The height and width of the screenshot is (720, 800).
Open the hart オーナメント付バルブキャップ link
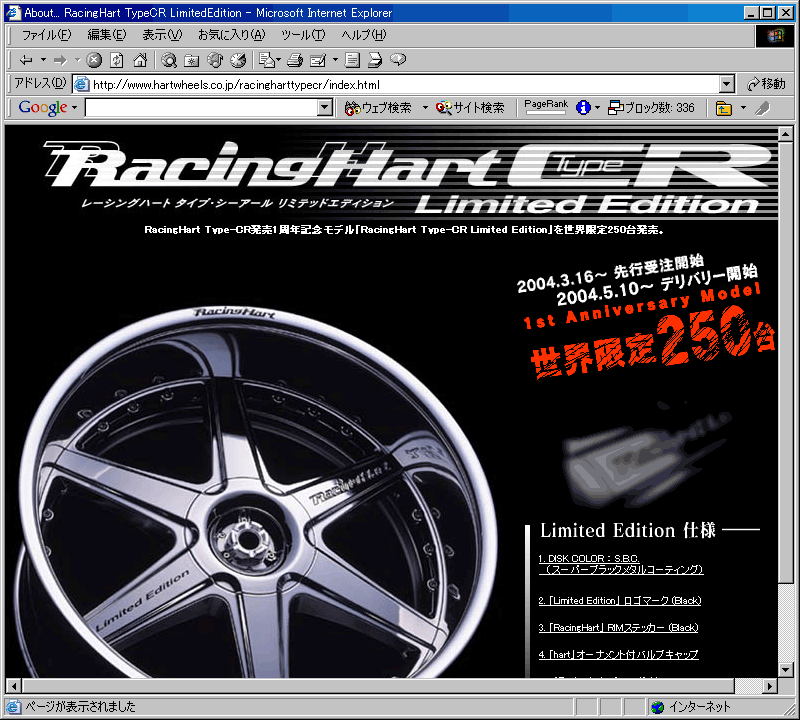(x=618, y=654)
